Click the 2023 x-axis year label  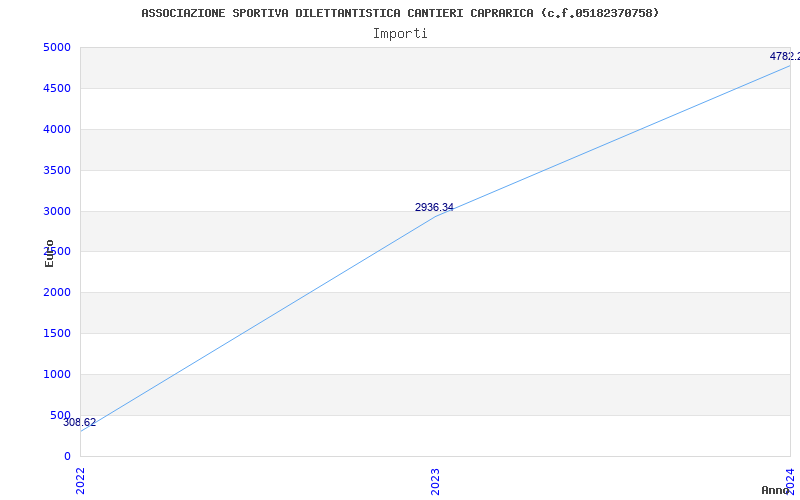pos(435,481)
